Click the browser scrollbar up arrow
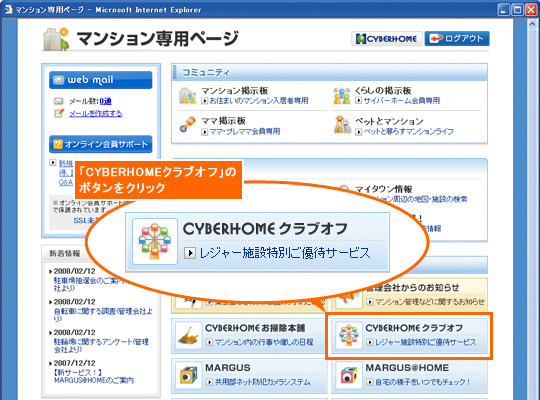The width and height of the screenshot is (540, 400). pyautogui.click(x=532, y=24)
